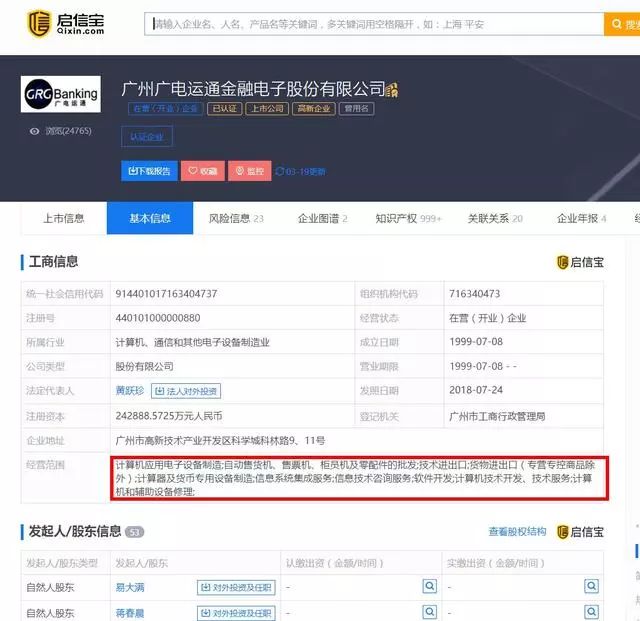640x621 pixels.
Task: Click 对外投资及任职 button for 蒋春晨
Action: tap(236, 613)
